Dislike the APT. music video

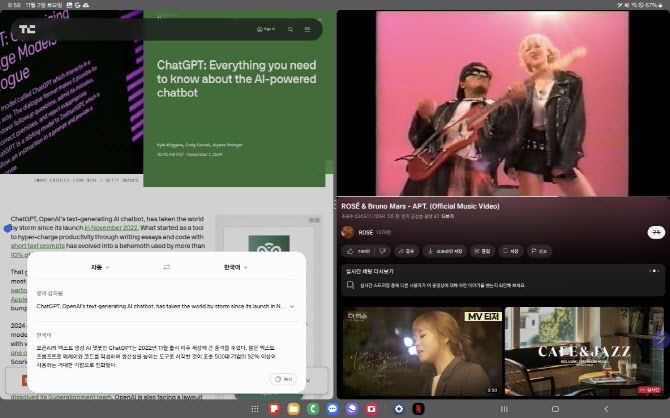click(384, 251)
